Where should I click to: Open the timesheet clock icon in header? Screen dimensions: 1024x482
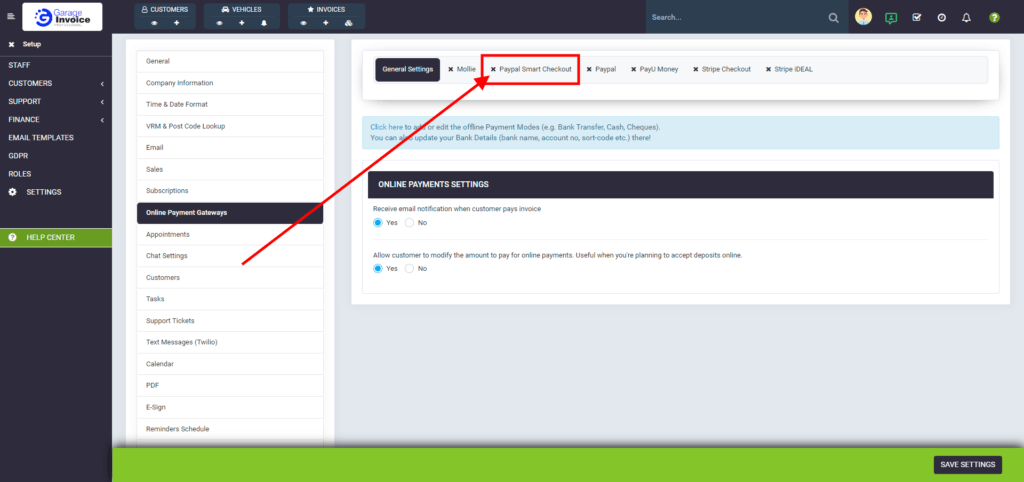[x=942, y=18]
